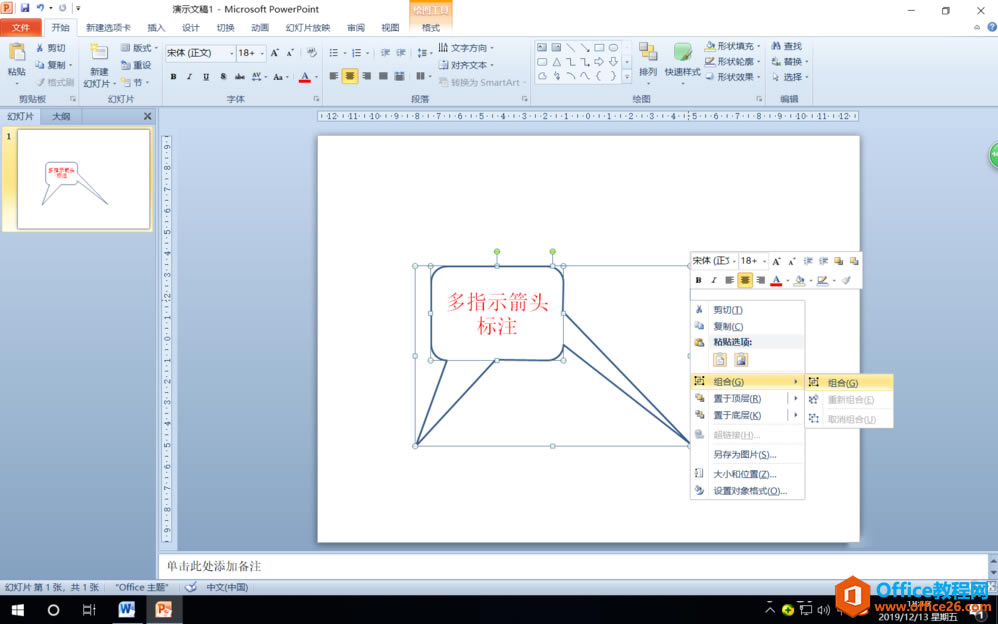Expand the Quick Styles gallery

[x=682, y=63]
